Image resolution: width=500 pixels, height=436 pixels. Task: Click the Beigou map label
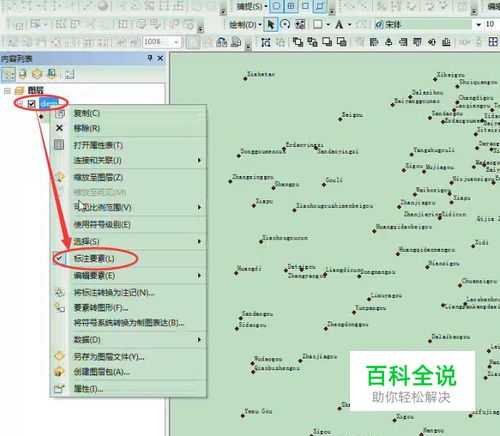point(352,115)
